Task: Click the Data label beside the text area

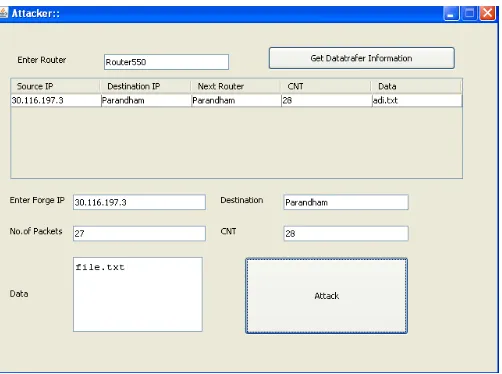Action: (19, 294)
